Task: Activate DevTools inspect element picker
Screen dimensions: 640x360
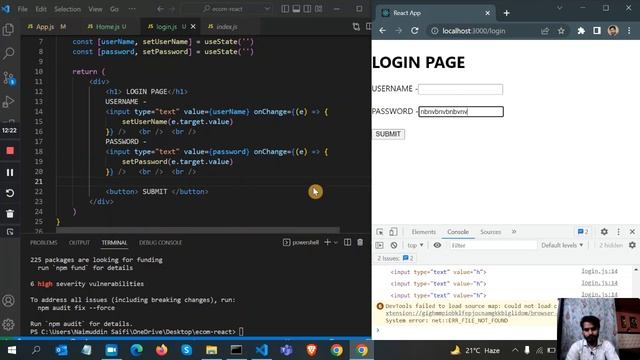Action: 380,232
